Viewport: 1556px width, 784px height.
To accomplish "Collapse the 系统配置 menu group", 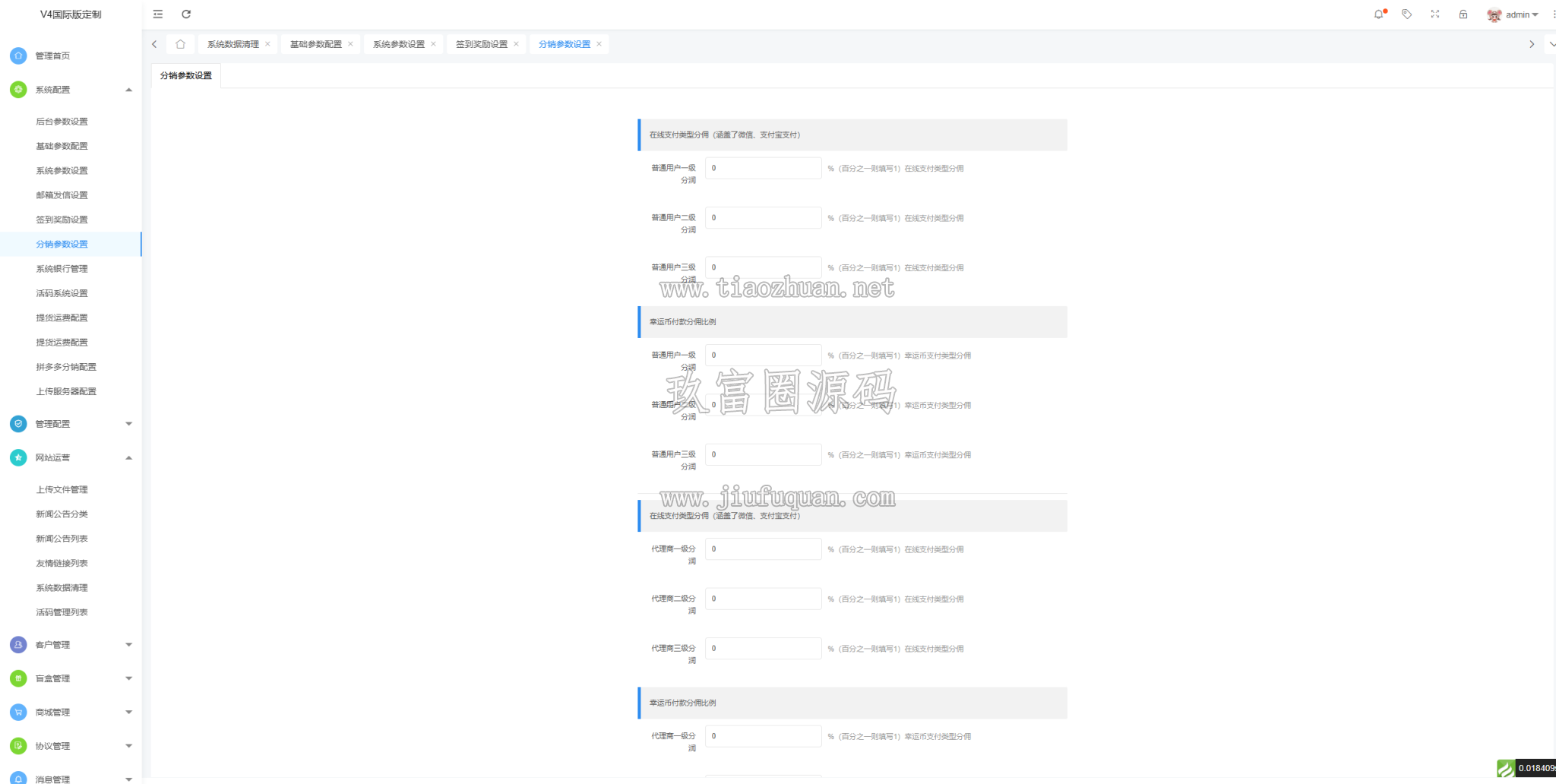I will (71, 90).
